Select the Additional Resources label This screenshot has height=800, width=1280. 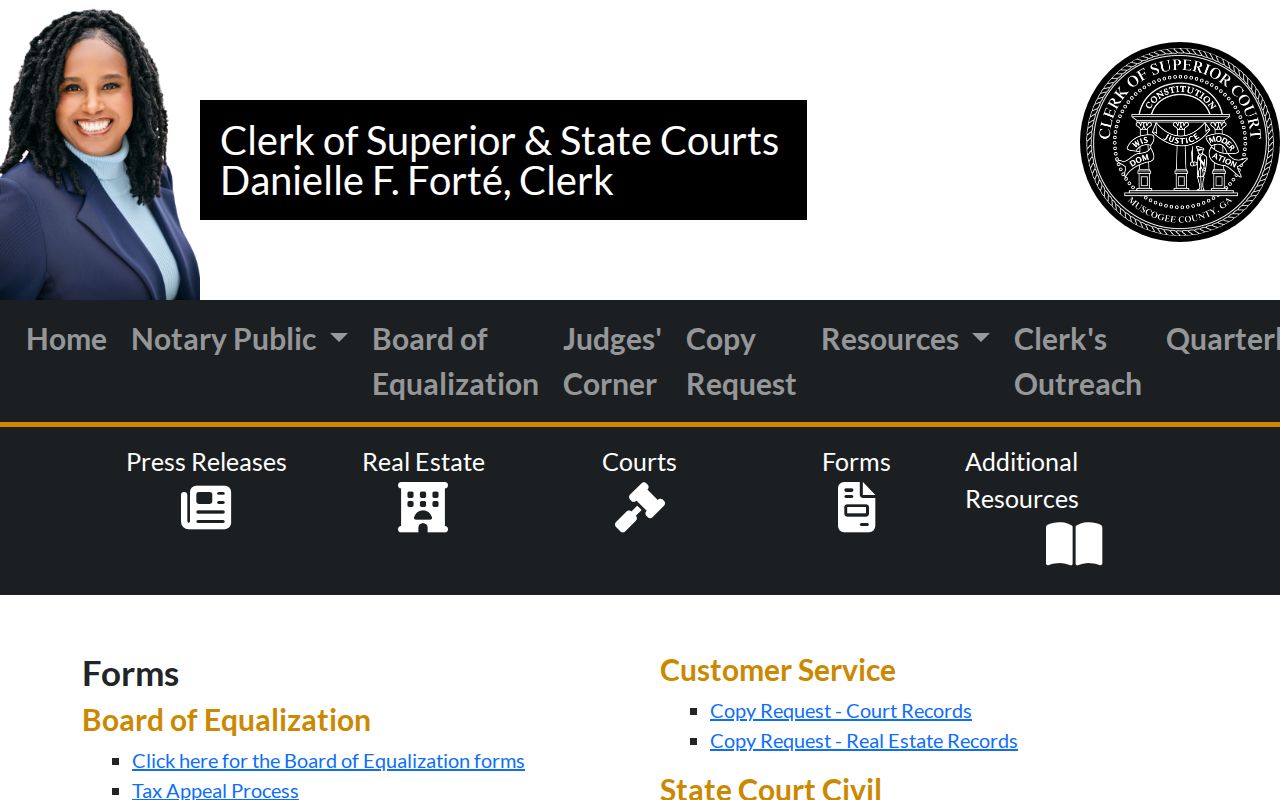click(x=1022, y=480)
